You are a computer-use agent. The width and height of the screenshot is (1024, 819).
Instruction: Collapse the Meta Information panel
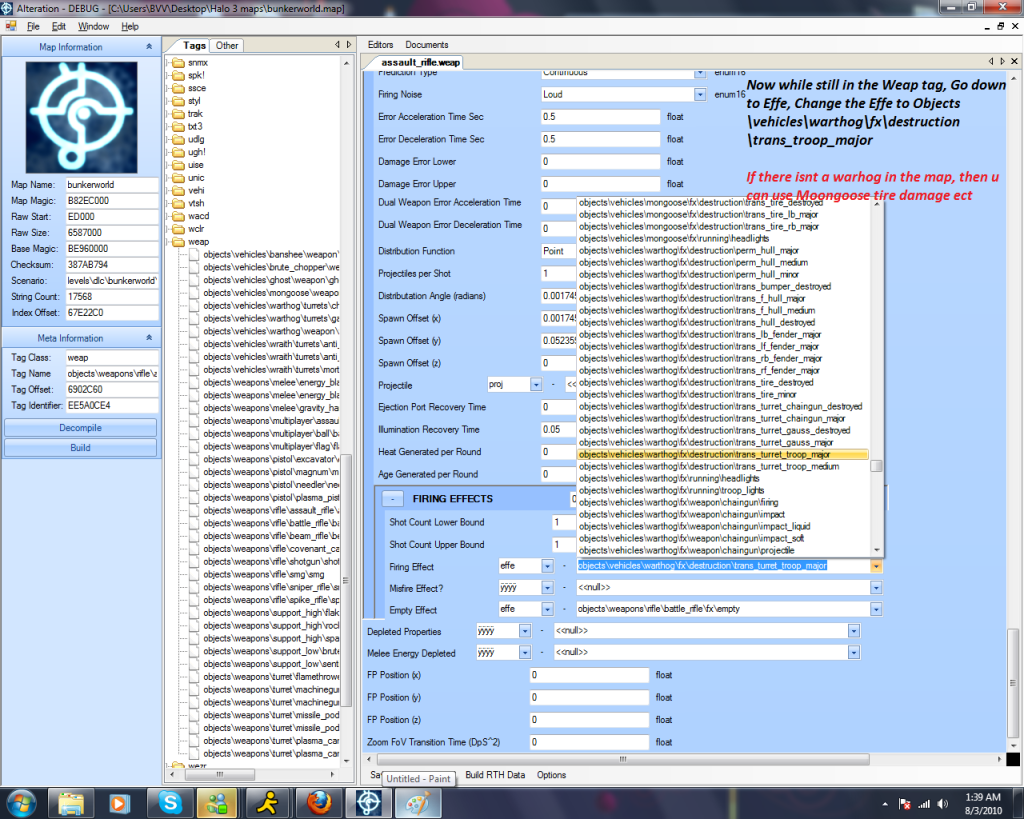click(149, 338)
